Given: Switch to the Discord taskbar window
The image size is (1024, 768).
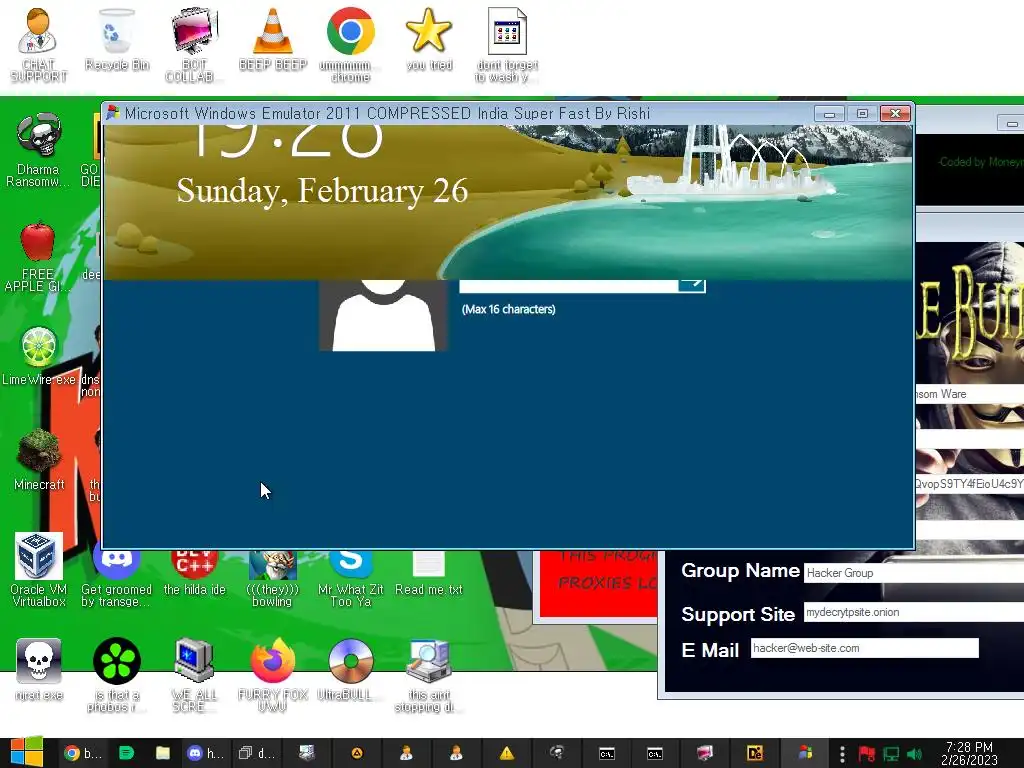Looking at the screenshot, I should [205, 753].
